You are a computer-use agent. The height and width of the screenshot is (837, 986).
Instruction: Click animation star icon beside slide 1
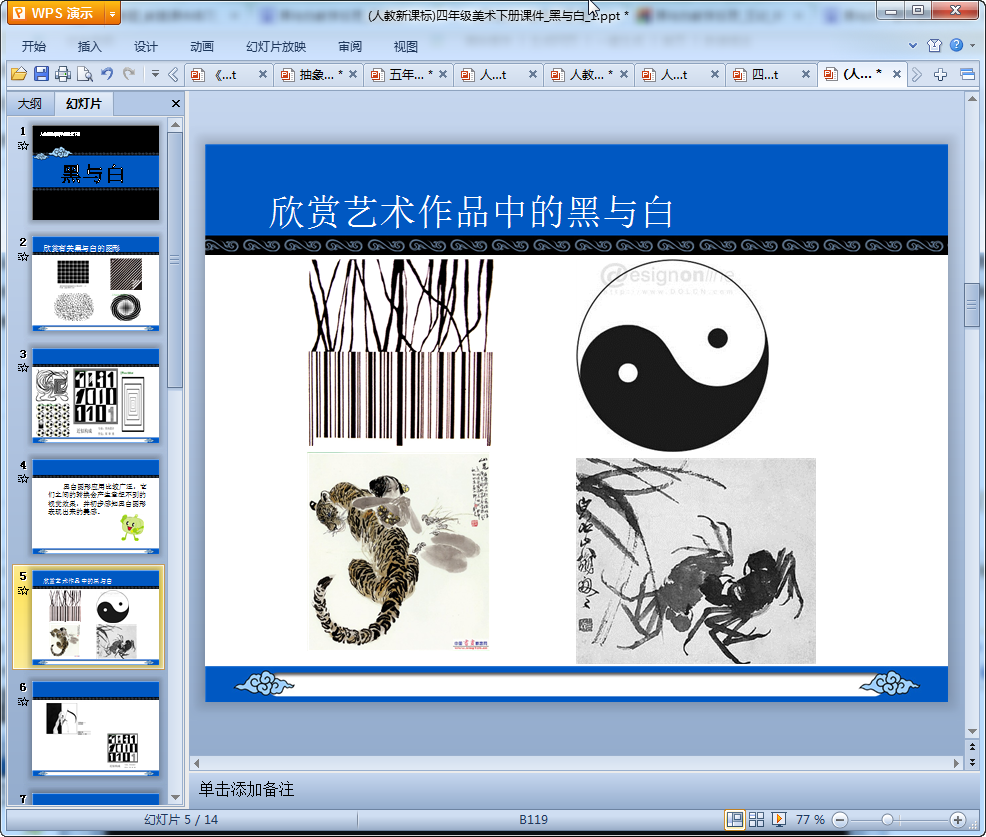coord(23,146)
